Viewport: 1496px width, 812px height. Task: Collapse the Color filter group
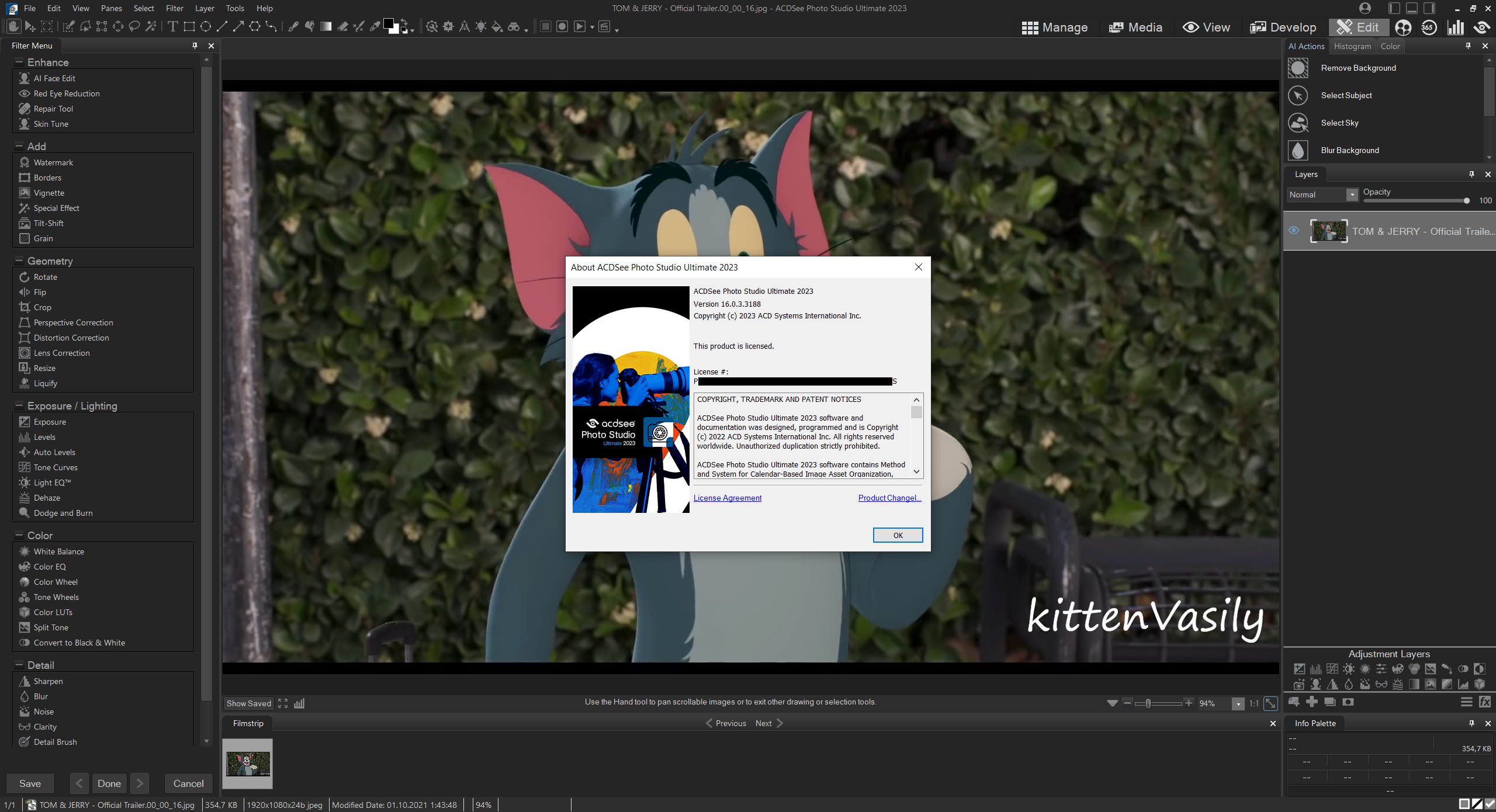[19, 535]
